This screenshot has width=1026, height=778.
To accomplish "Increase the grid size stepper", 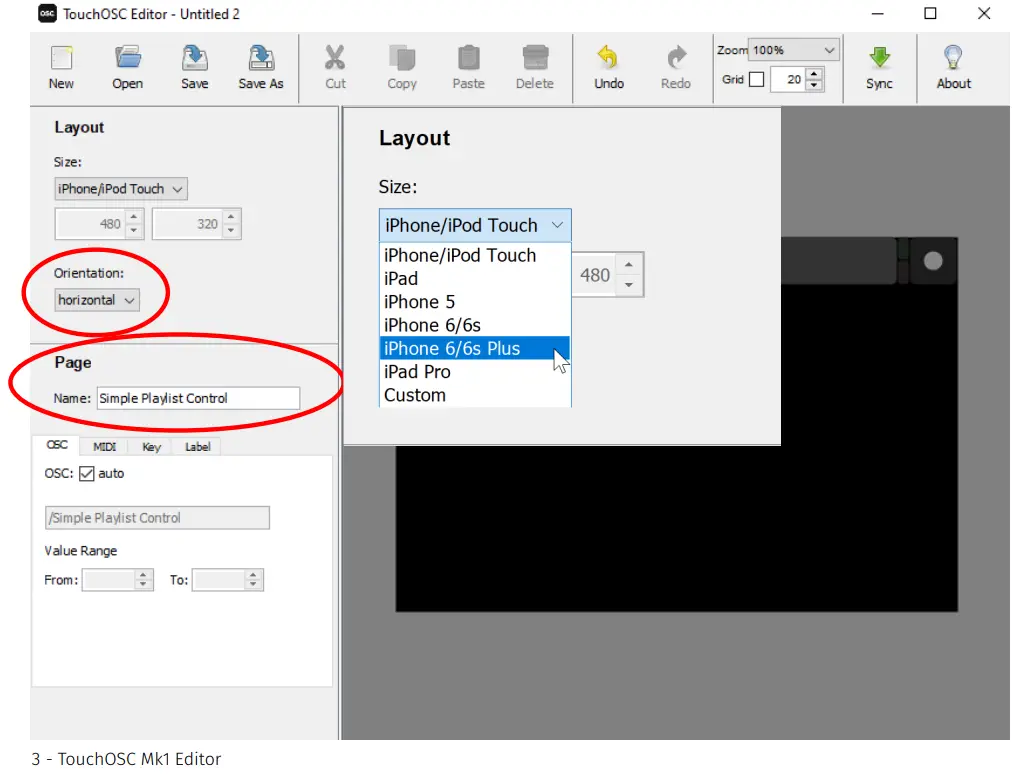I will (x=814, y=73).
